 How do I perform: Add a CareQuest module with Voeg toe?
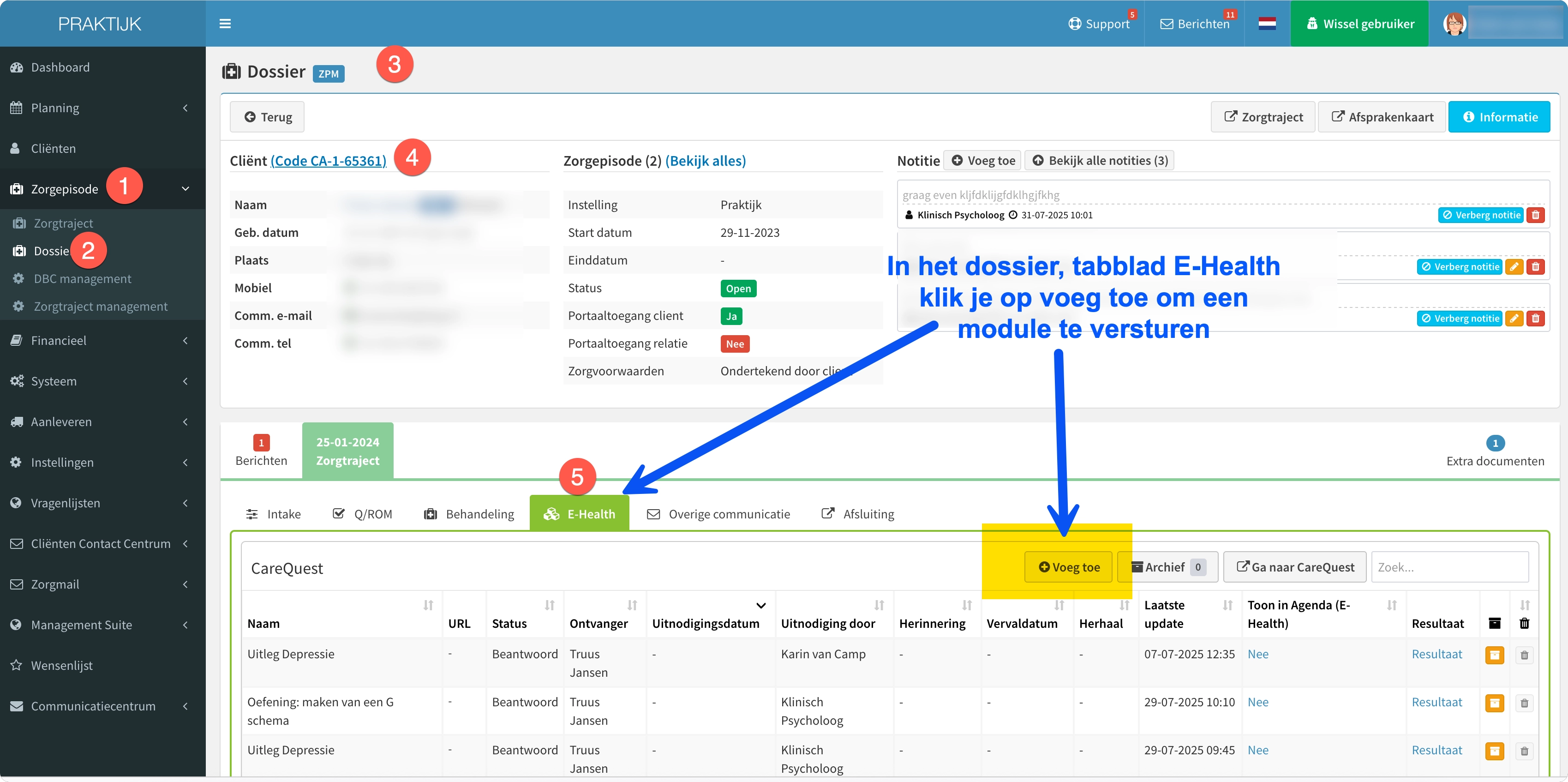[1069, 567]
